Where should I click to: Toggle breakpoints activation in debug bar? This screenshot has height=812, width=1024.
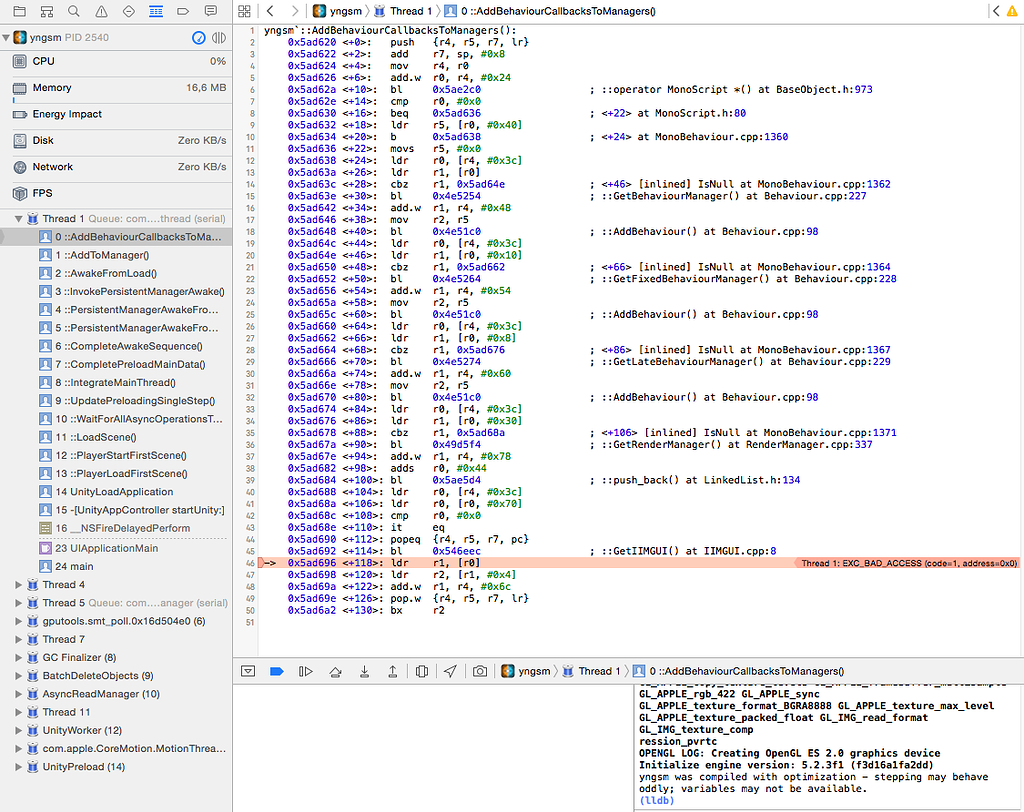(277, 671)
